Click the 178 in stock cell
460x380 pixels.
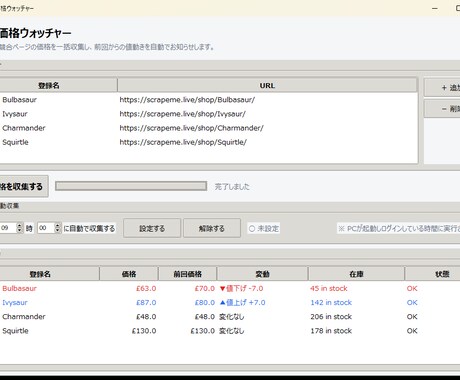331,331
